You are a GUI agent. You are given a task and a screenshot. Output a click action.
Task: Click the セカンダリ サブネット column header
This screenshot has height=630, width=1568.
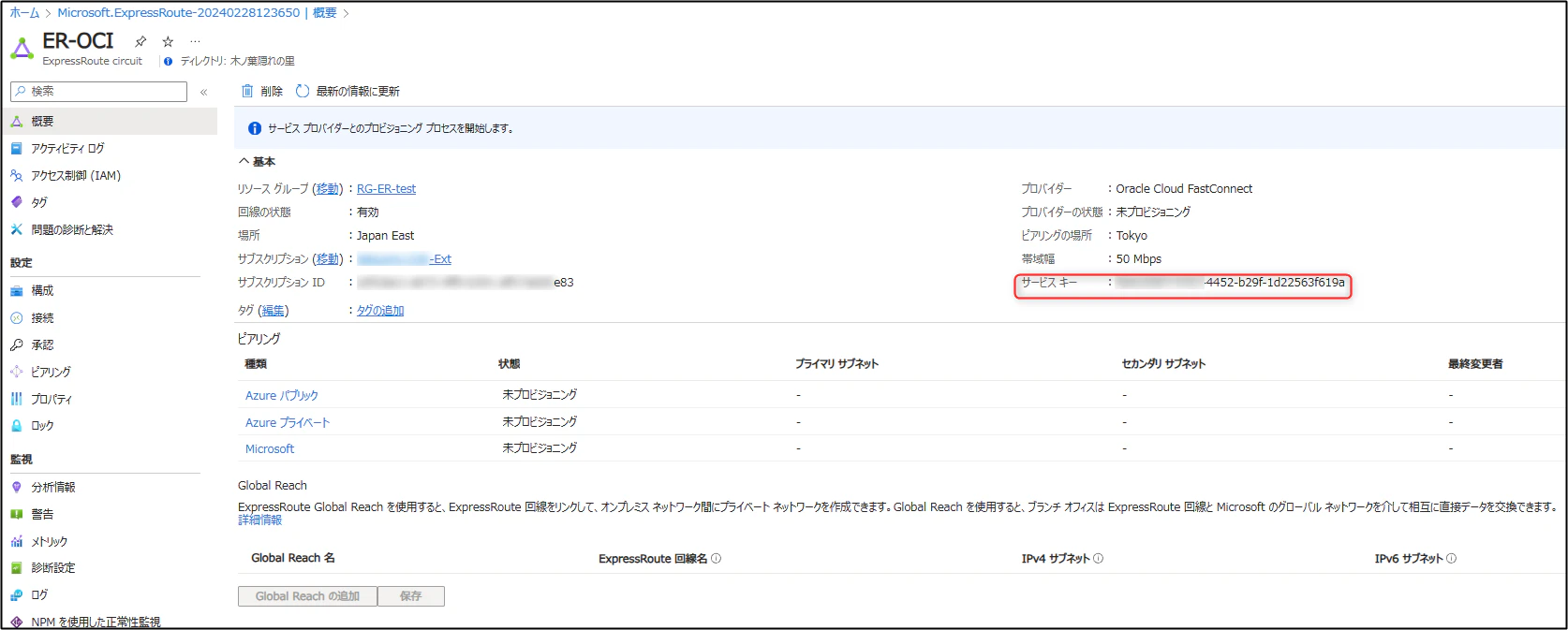coord(1163,364)
